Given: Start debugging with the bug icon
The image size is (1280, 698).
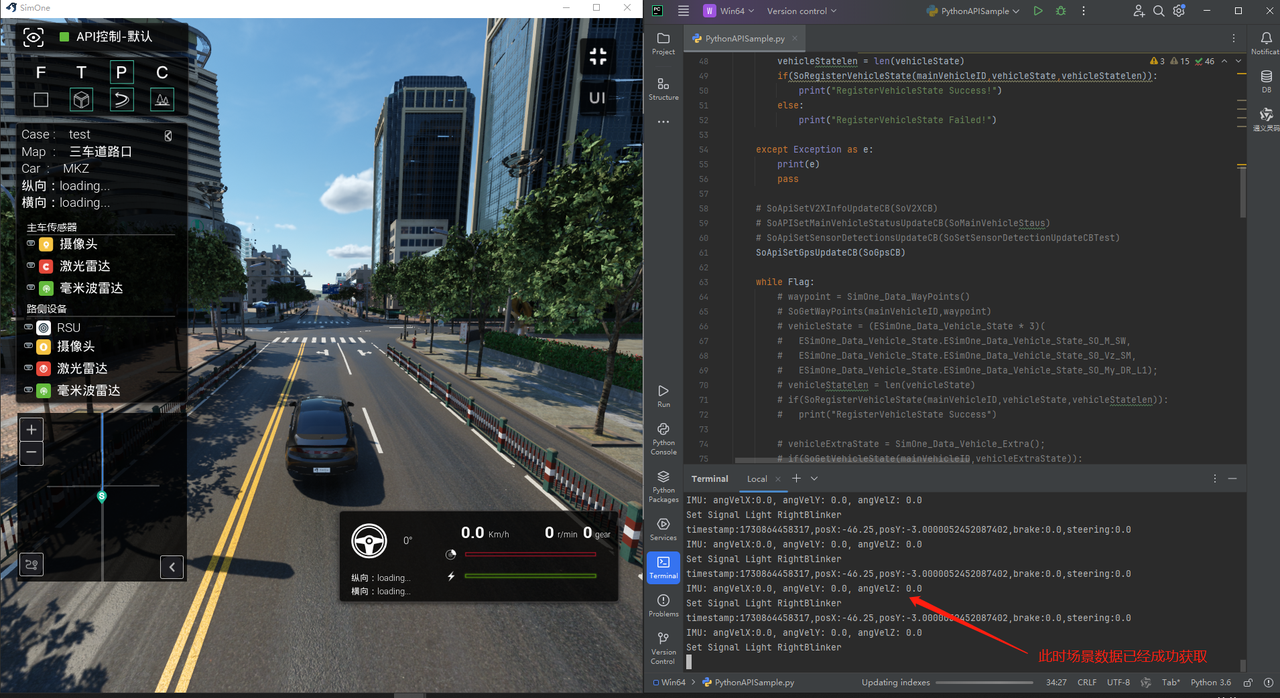Looking at the screenshot, I should [x=1061, y=11].
